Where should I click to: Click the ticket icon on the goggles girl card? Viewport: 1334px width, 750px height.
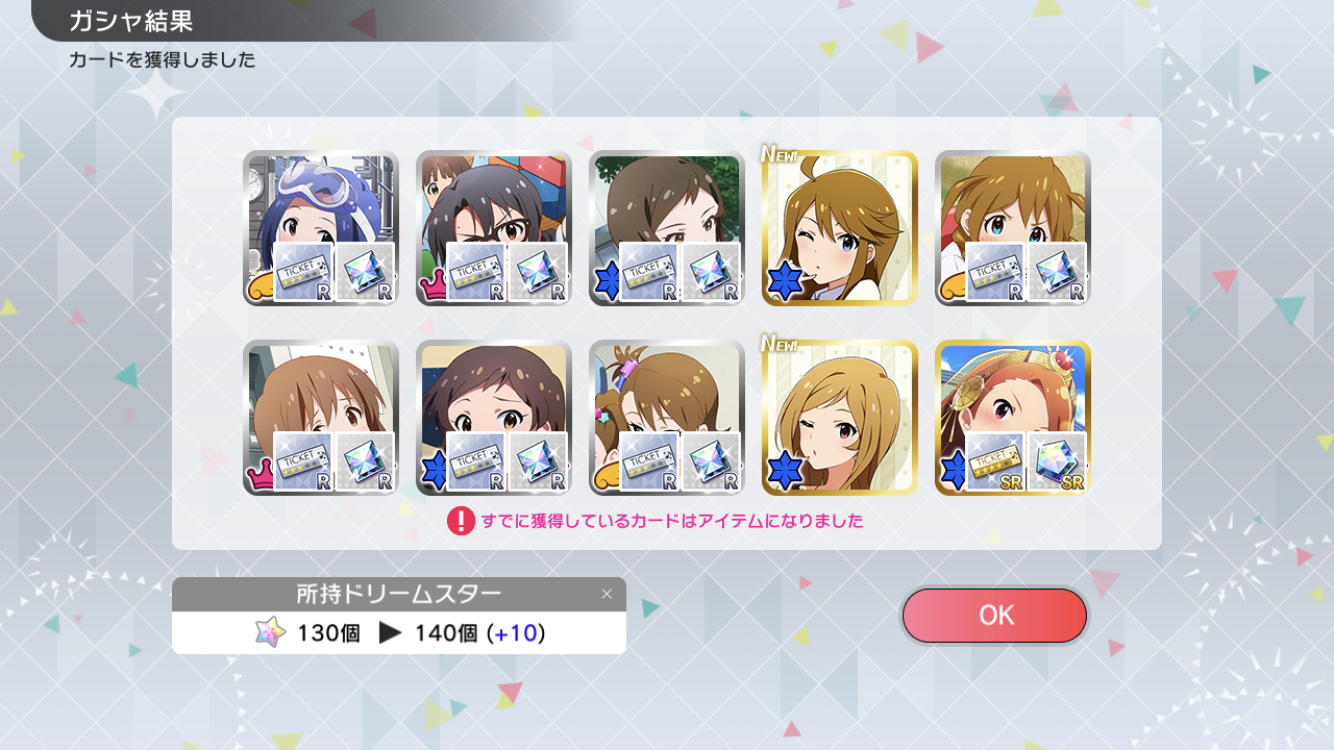[304, 272]
